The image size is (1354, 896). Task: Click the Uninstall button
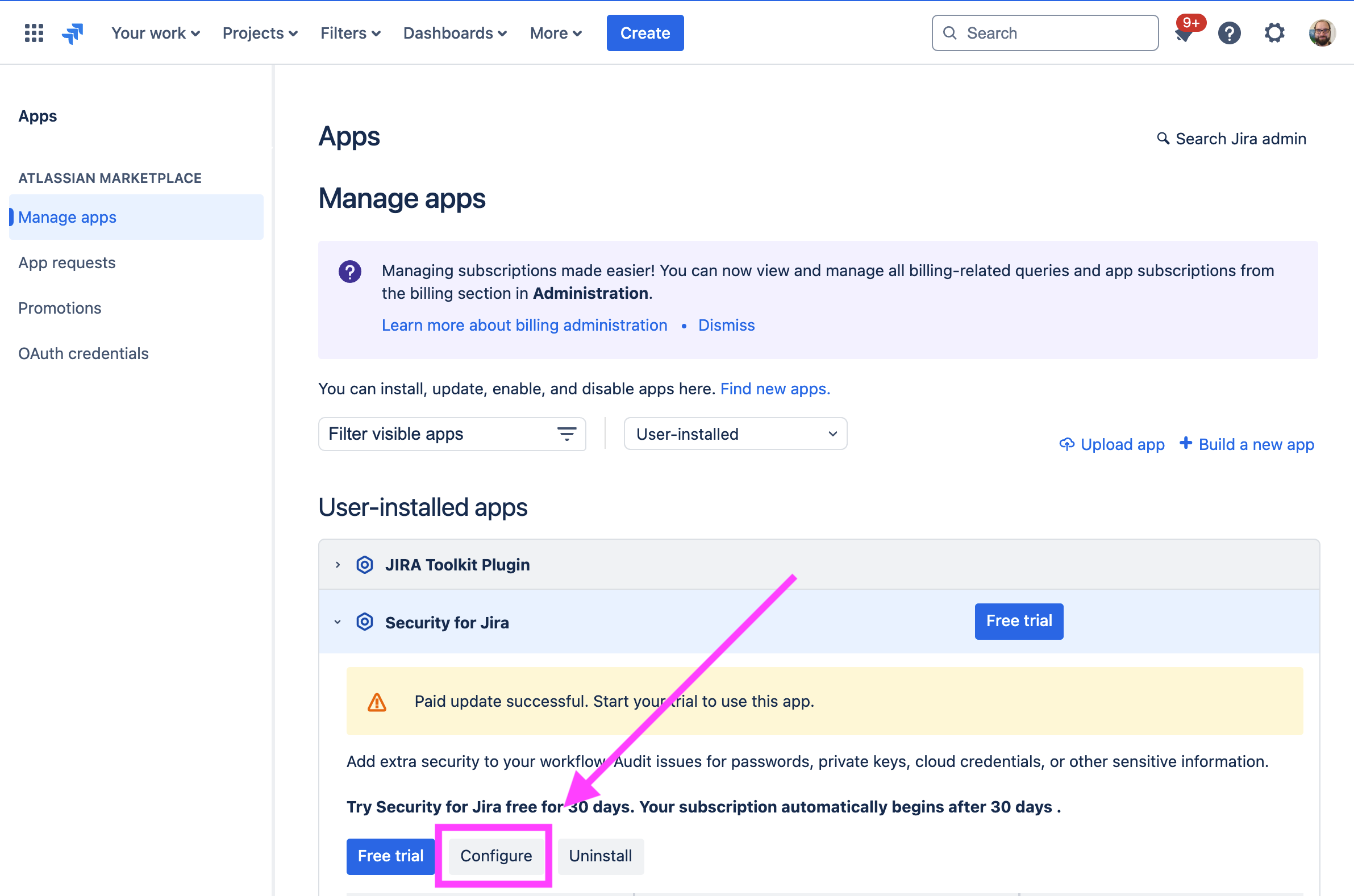click(x=601, y=856)
